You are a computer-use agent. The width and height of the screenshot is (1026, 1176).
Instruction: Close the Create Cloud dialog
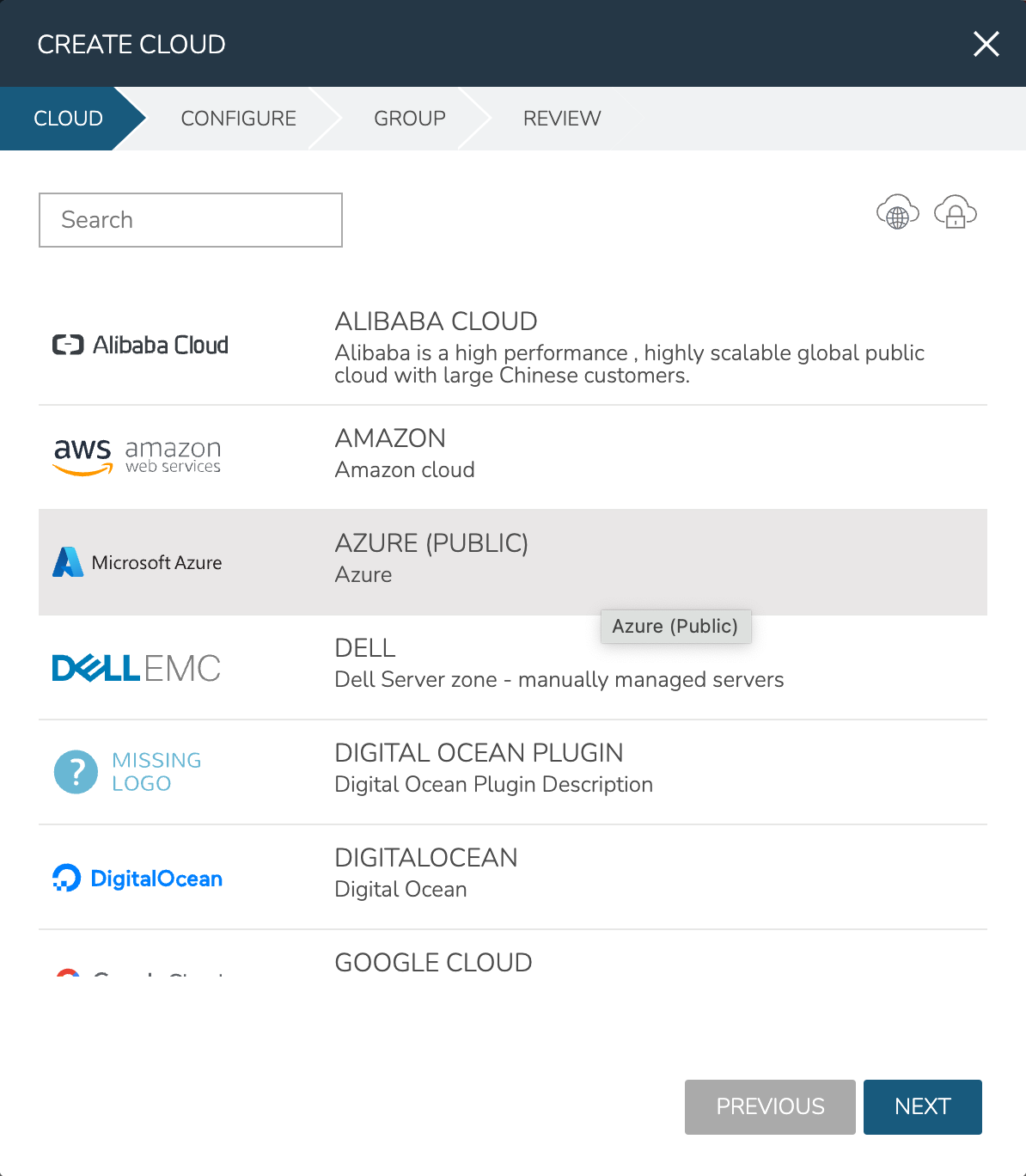point(986,44)
